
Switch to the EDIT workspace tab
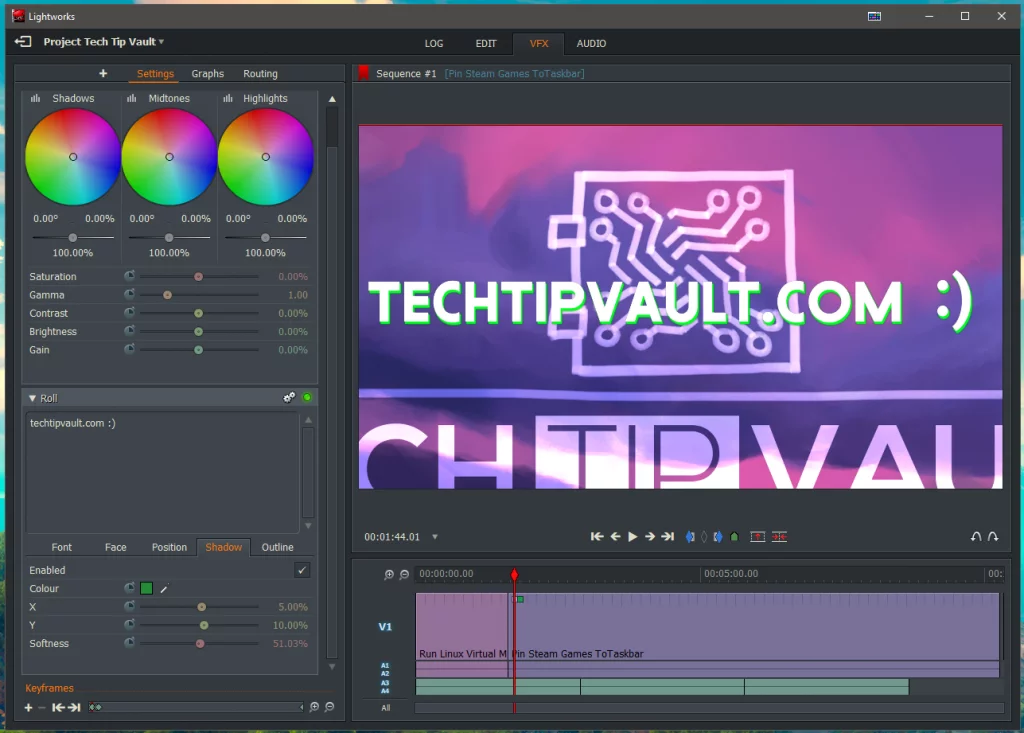pyautogui.click(x=486, y=44)
